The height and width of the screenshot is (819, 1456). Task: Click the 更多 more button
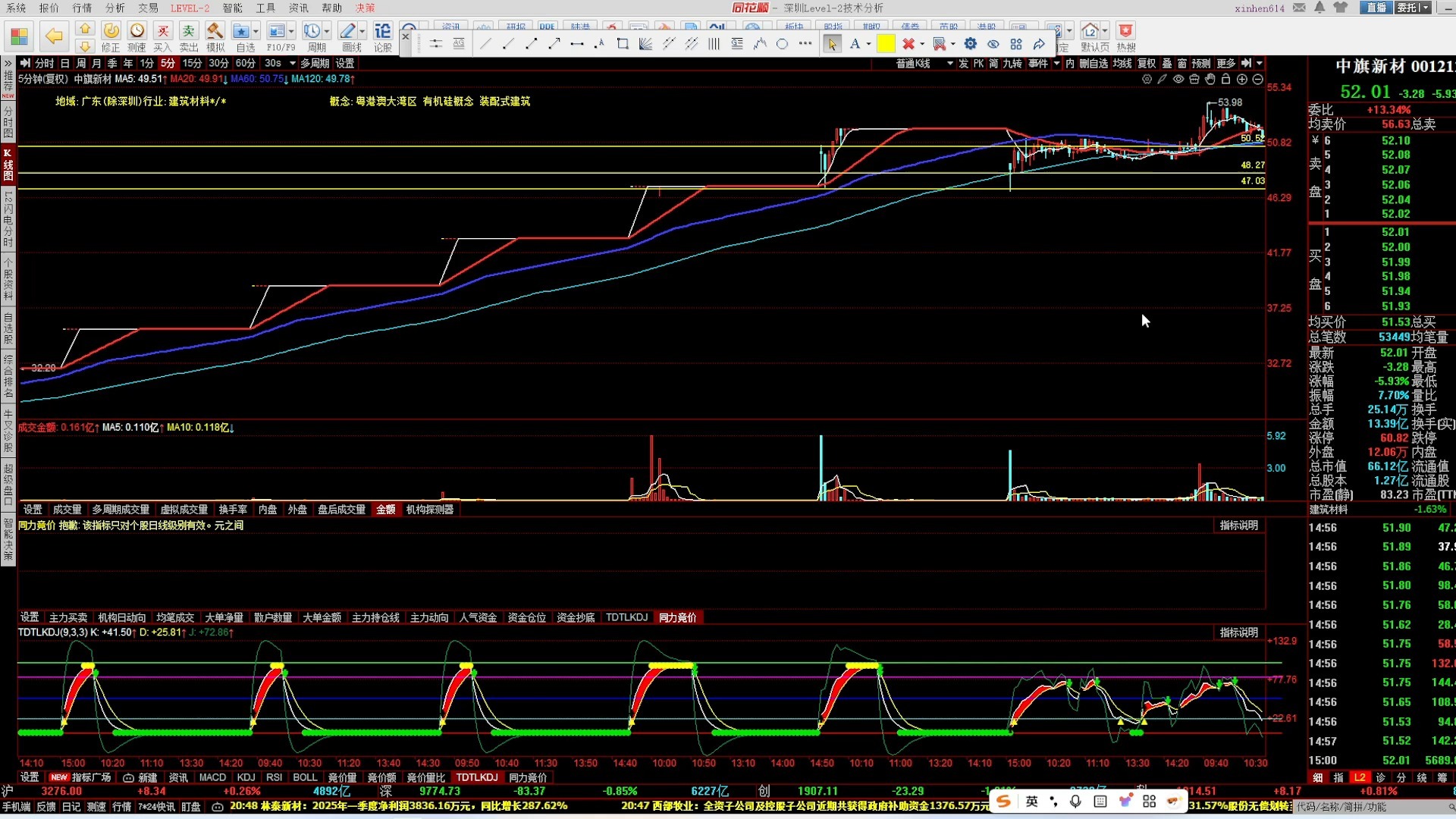(x=1225, y=64)
